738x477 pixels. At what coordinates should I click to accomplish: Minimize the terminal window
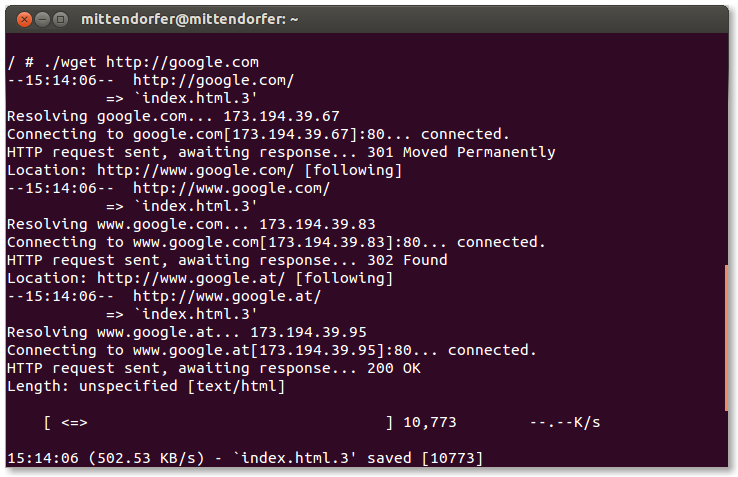[43, 19]
